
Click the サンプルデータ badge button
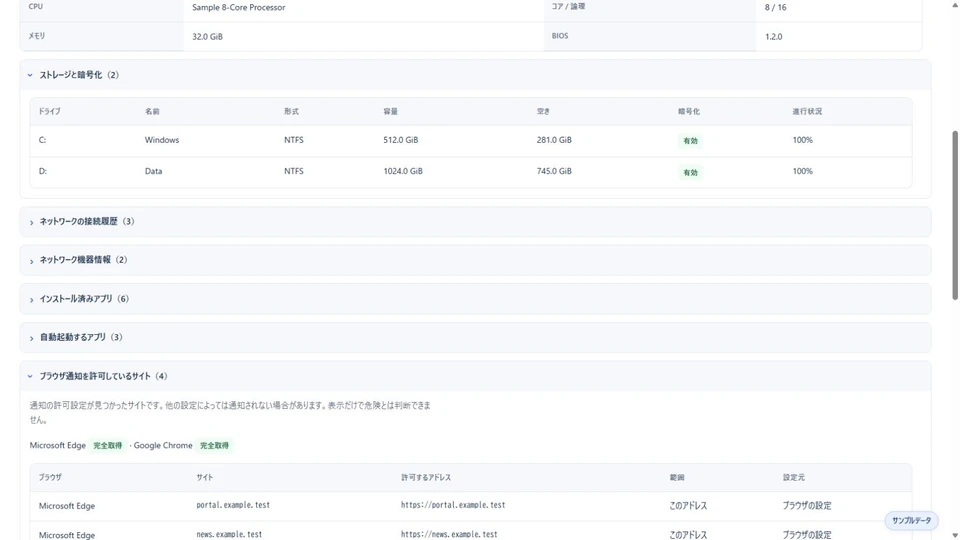coord(911,520)
